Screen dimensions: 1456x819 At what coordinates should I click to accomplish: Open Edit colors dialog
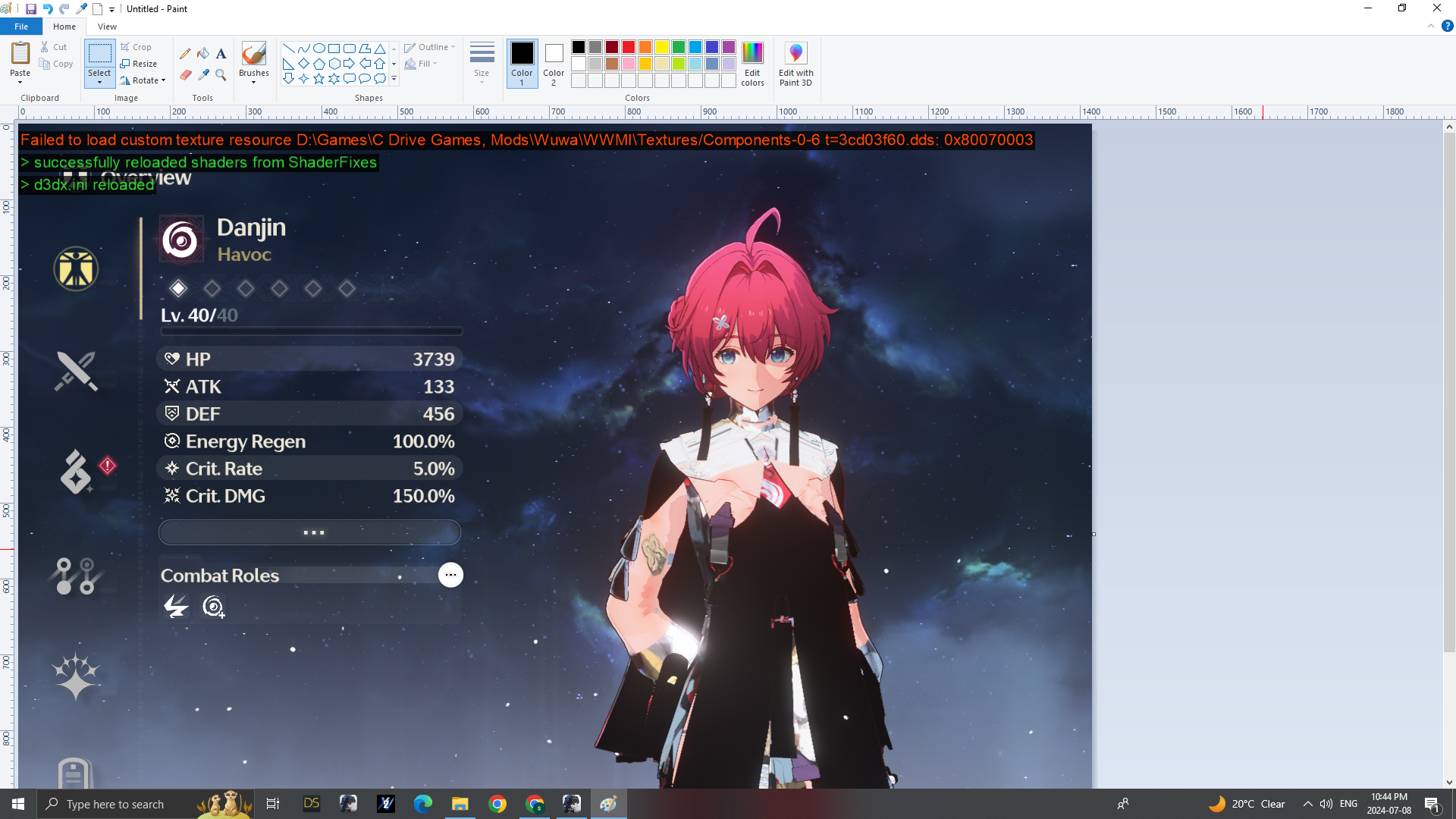[752, 64]
